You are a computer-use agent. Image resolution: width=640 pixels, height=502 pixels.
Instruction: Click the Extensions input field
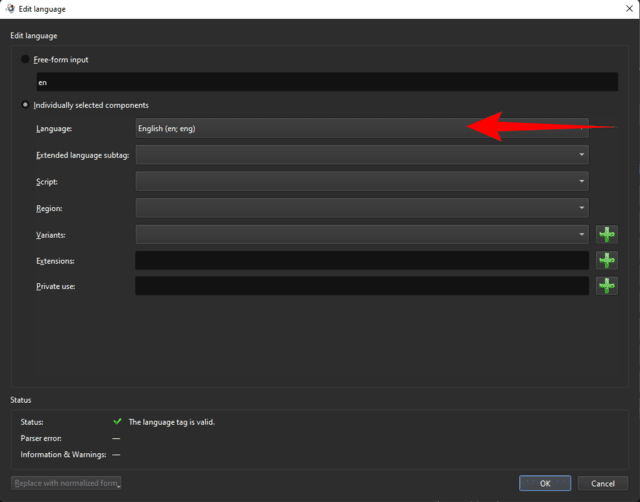pos(362,260)
